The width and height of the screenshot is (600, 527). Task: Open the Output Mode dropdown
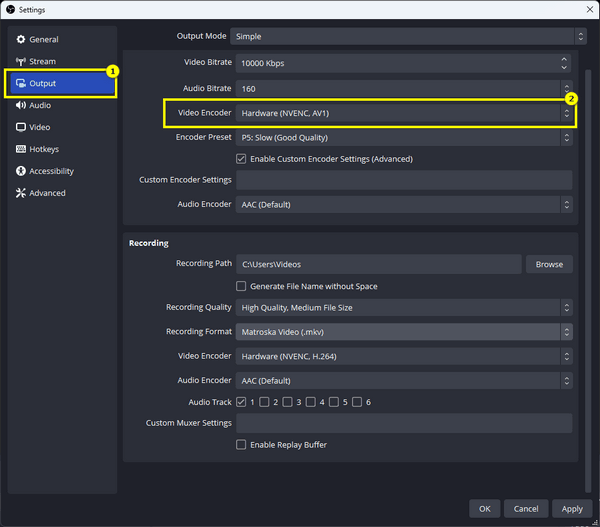(x=408, y=36)
